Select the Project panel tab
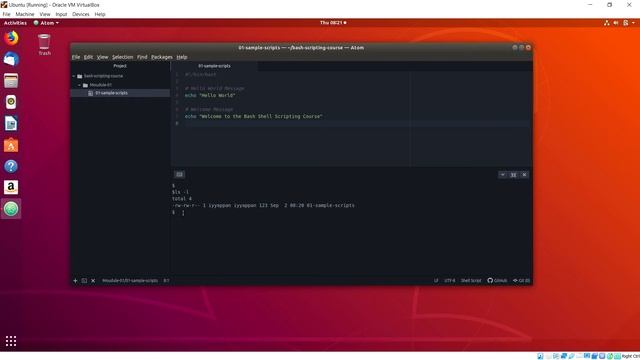This screenshot has height=360, width=640. tap(120, 66)
